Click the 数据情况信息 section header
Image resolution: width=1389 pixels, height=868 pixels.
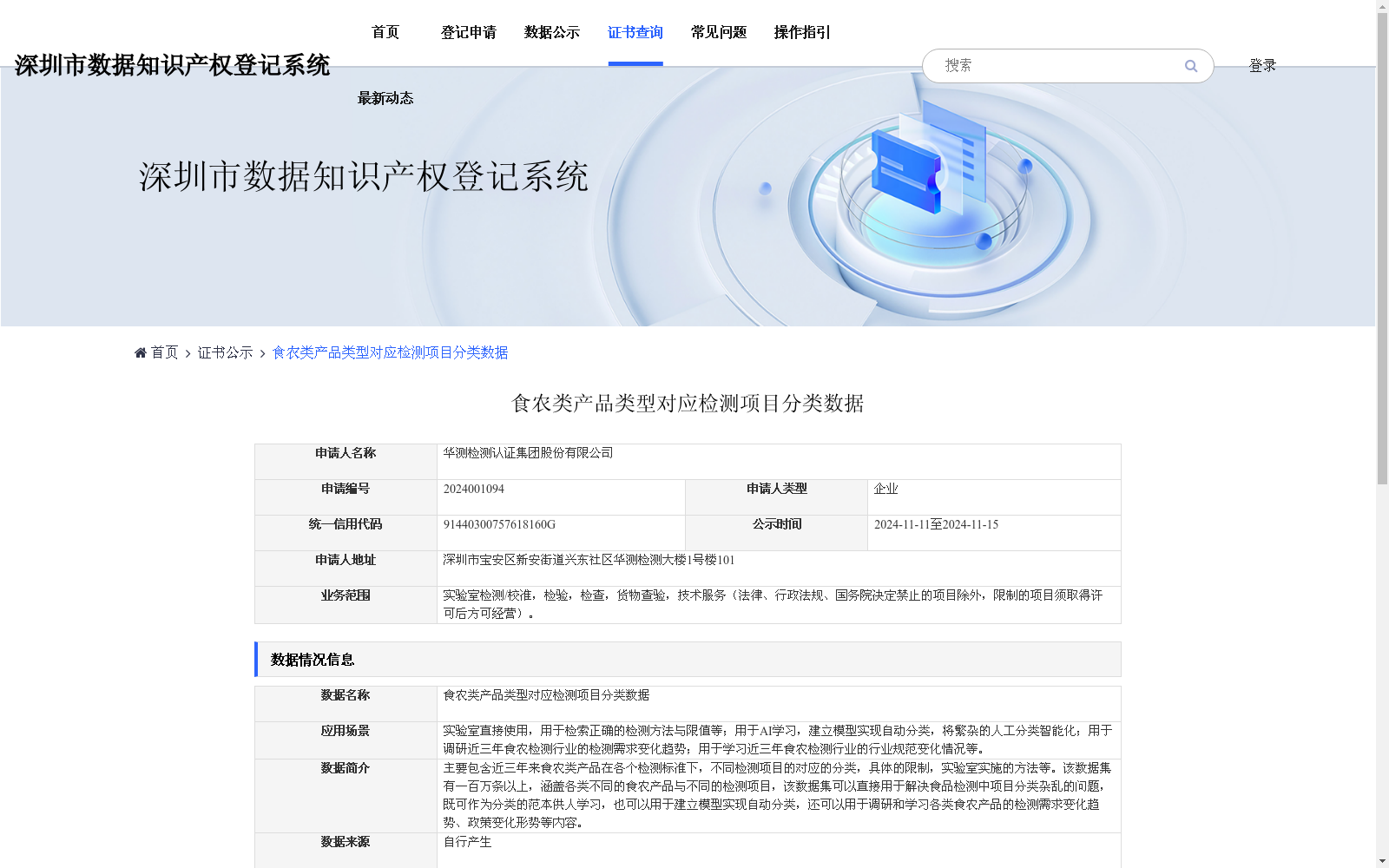[688, 660]
